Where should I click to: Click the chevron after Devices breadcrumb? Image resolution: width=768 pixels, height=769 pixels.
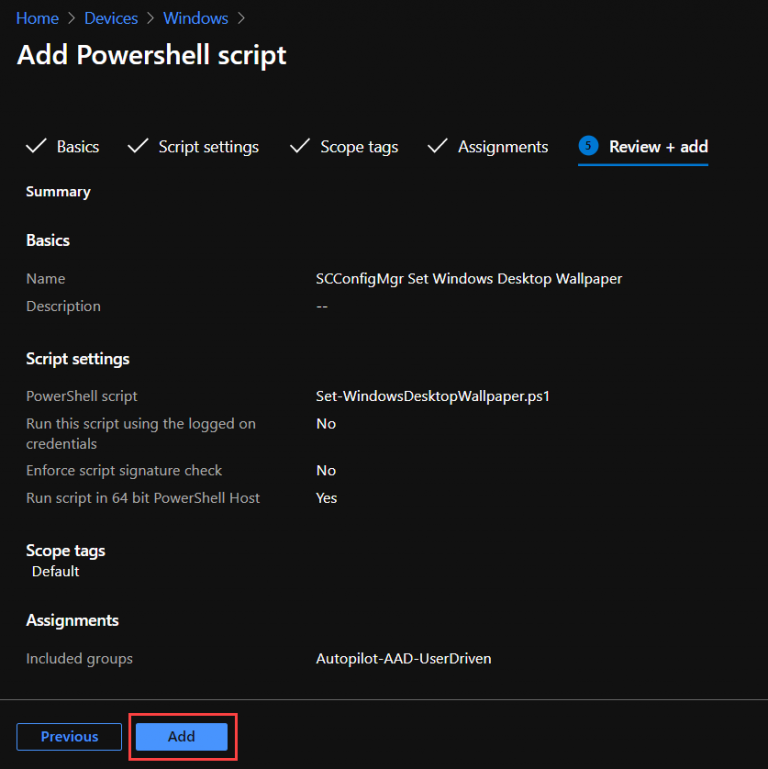coord(150,18)
